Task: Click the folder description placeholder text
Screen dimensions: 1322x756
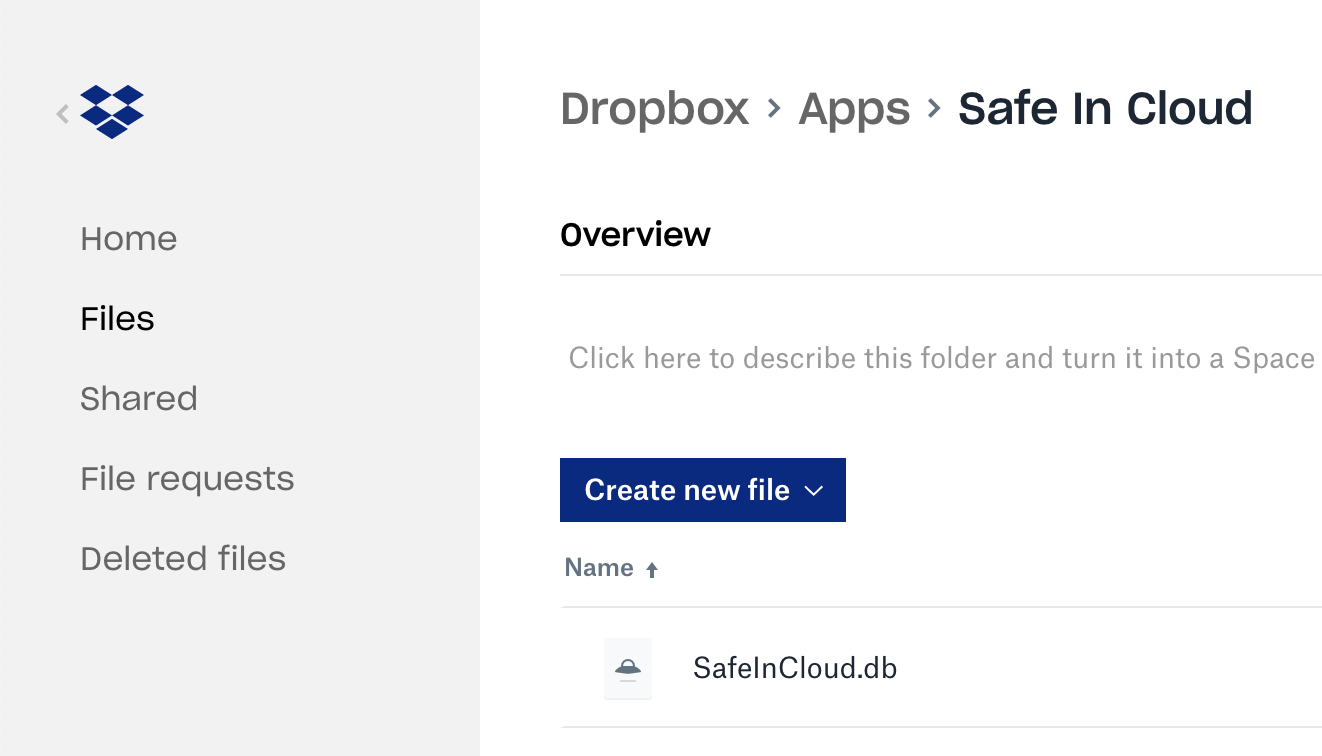Action: (941, 358)
